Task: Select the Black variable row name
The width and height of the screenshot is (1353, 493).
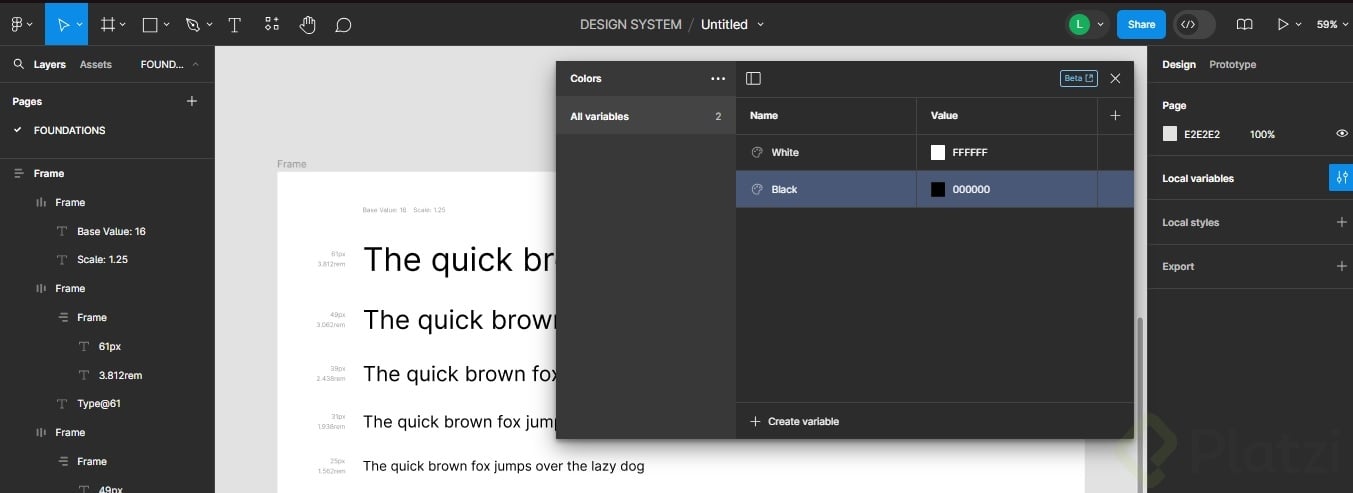Action: 784,189
